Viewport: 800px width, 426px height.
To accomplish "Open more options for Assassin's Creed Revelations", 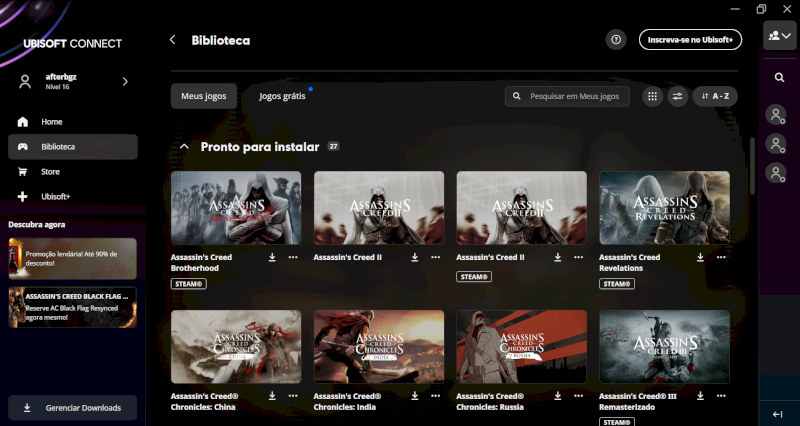I will pos(721,257).
